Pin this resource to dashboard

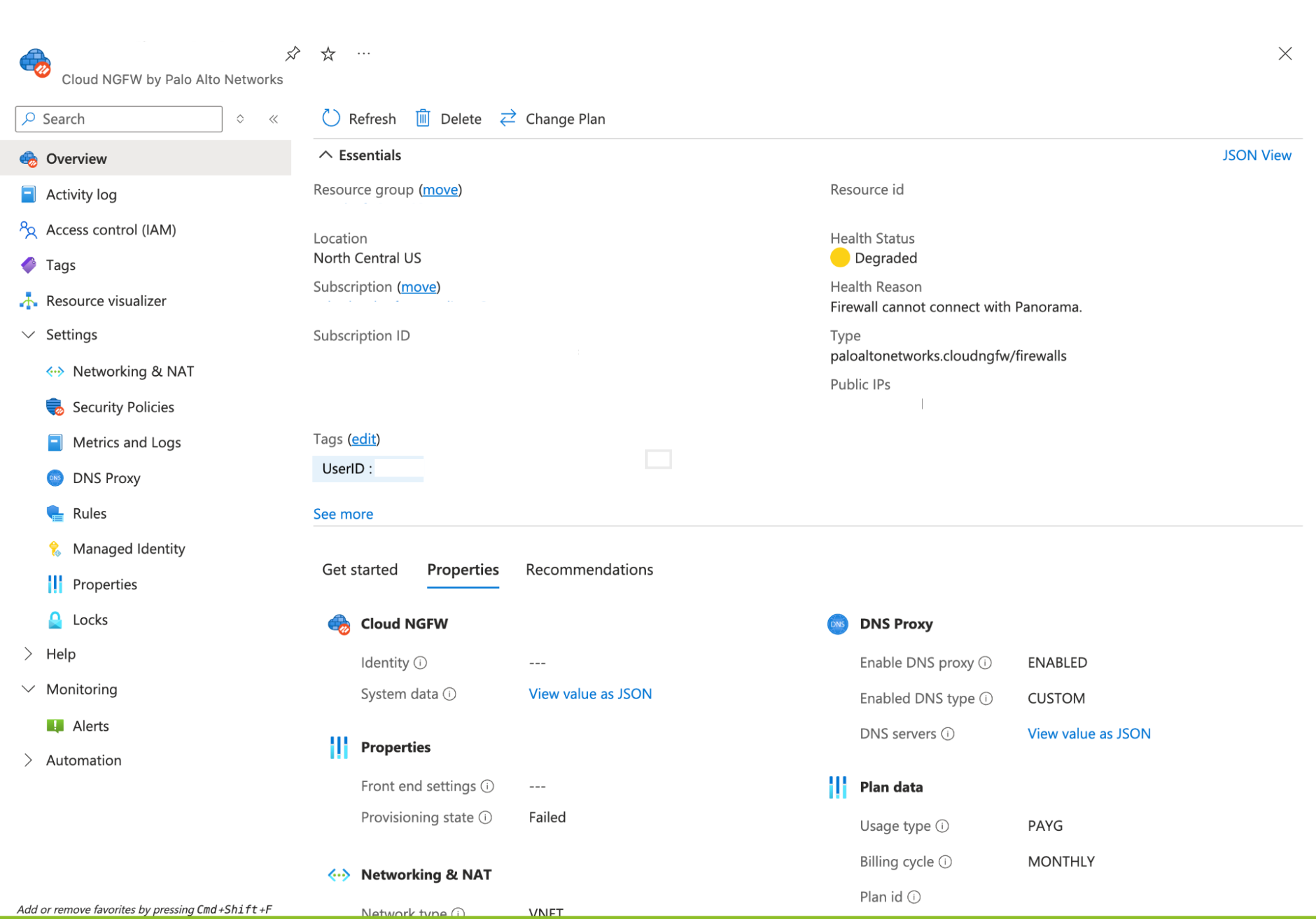click(x=293, y=53)
